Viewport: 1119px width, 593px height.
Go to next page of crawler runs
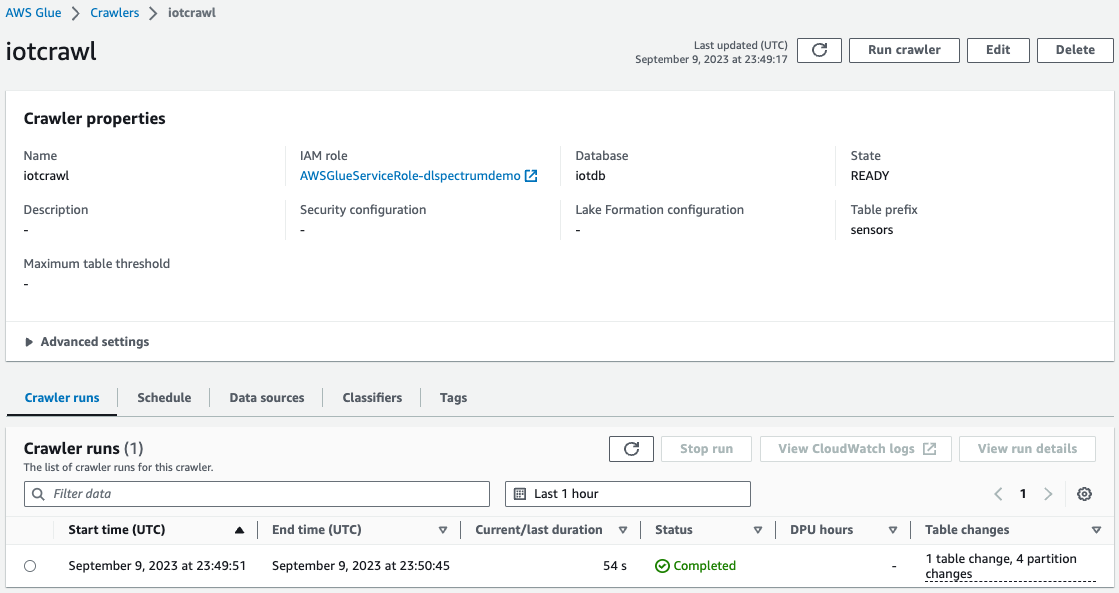tap(1048, 494)
